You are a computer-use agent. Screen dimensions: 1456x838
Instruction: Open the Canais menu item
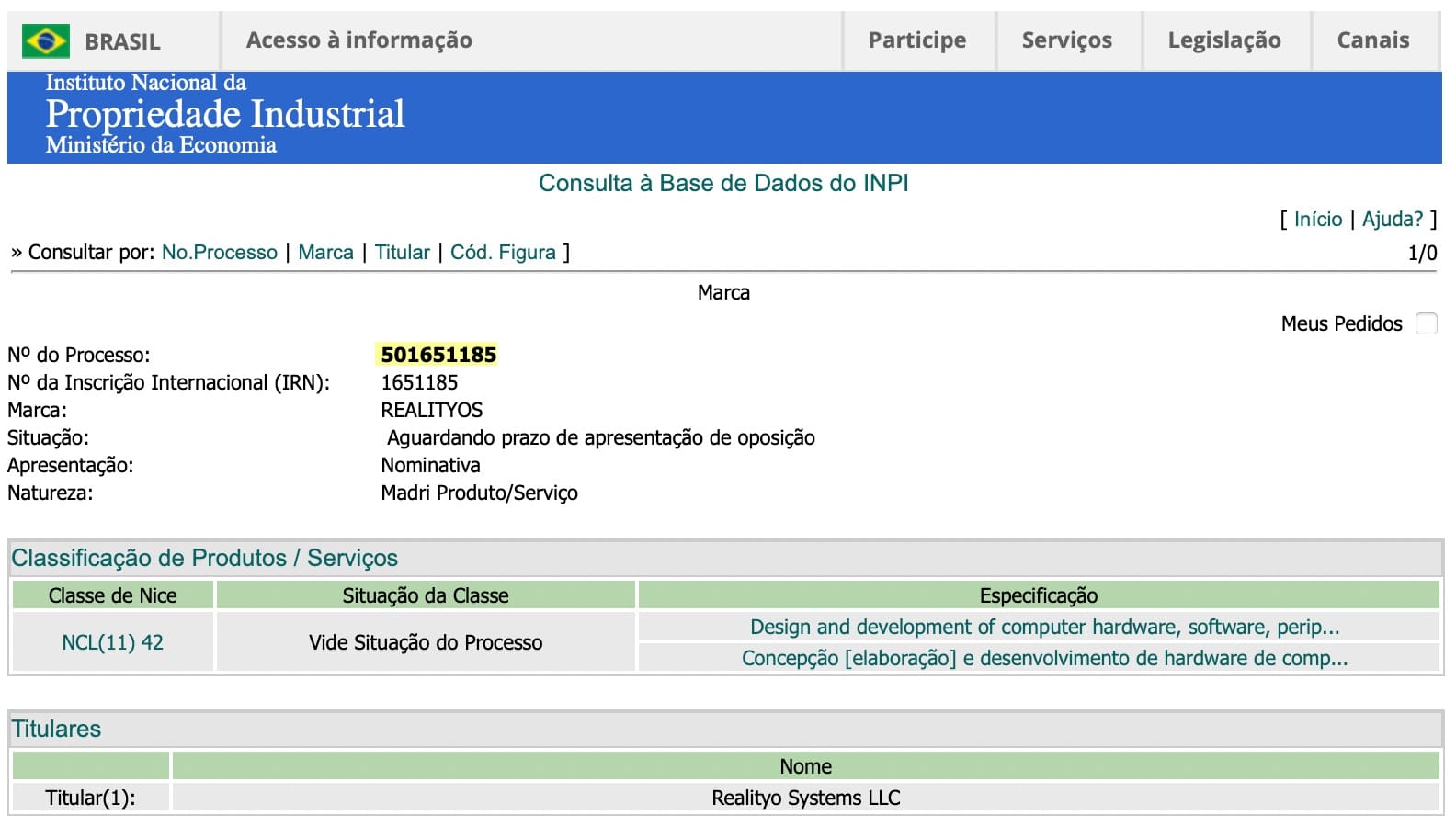pos(1373,40)
